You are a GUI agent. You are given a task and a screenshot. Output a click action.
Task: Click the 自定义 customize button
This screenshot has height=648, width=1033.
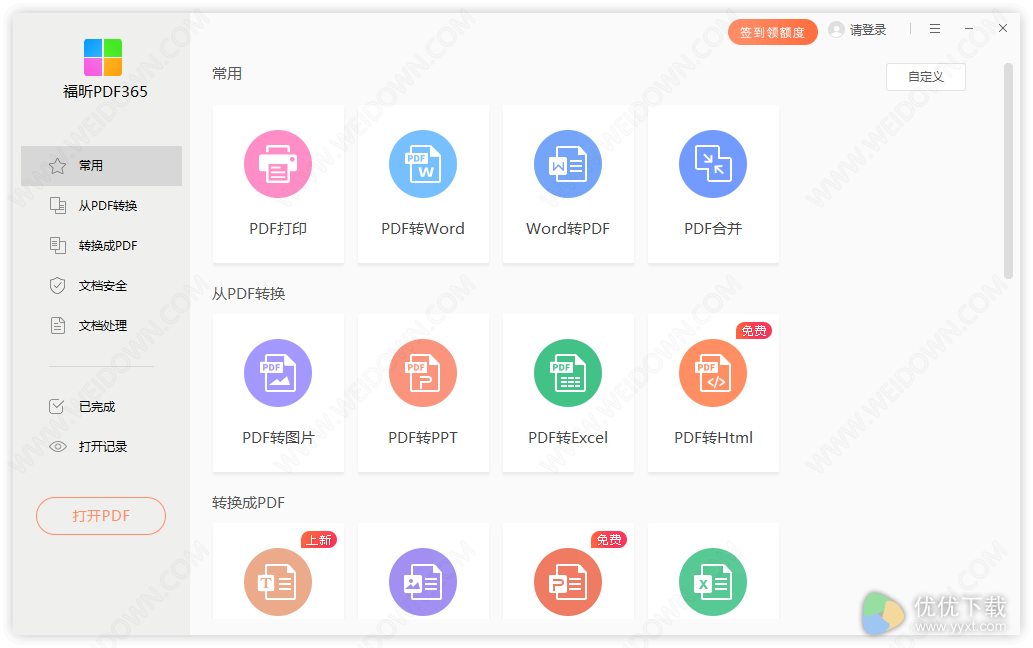click(926, 77)
